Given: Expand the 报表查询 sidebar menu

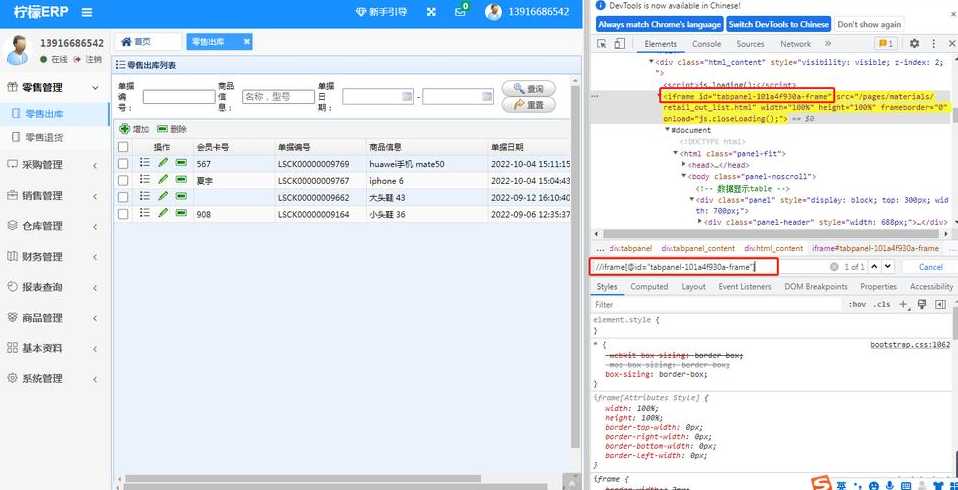Looking at the screenshot, I should [x=55, y=287].
